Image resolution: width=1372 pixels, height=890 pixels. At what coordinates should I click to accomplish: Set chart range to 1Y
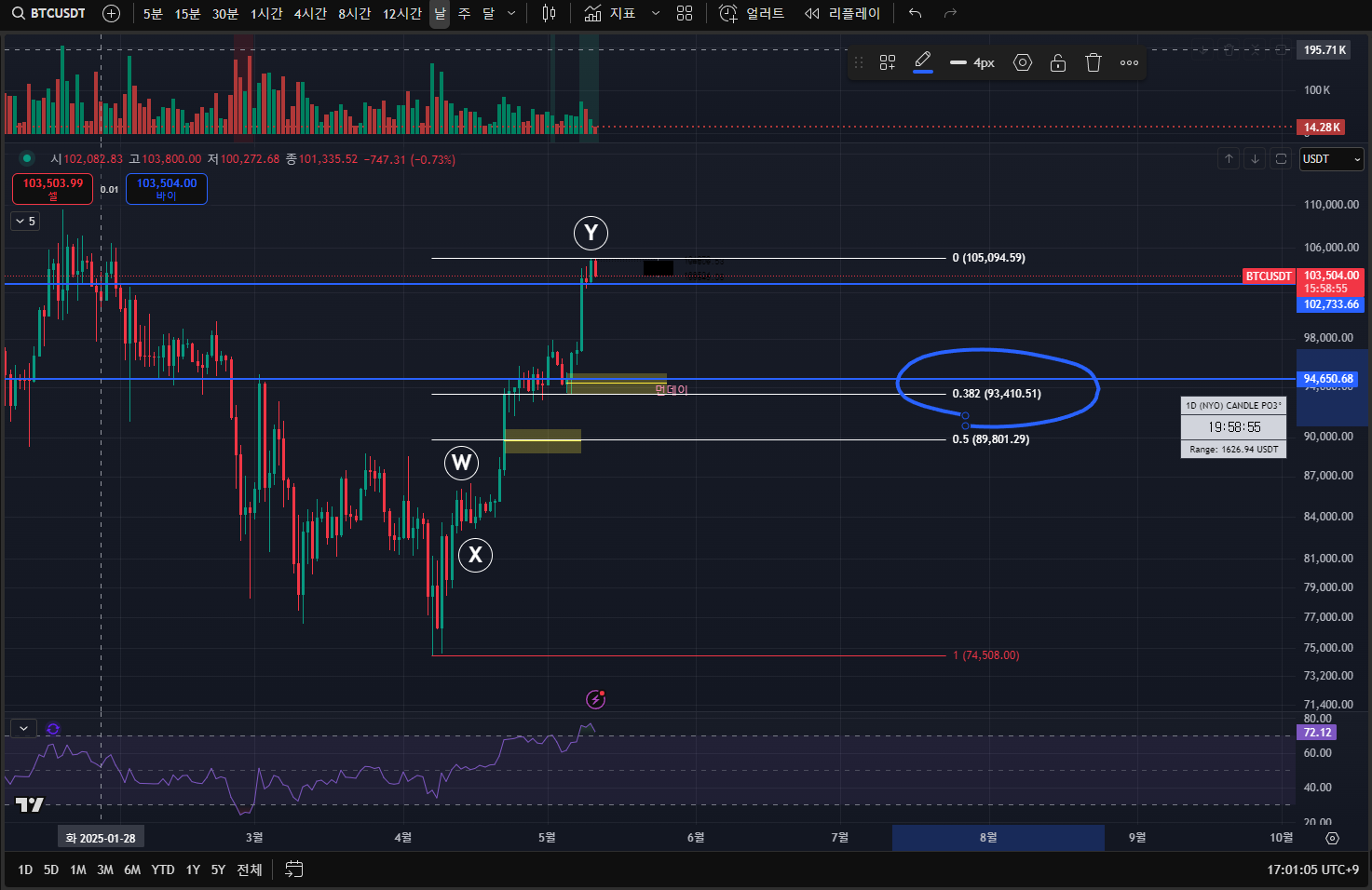pyautogui.click(x=193, y=870)
